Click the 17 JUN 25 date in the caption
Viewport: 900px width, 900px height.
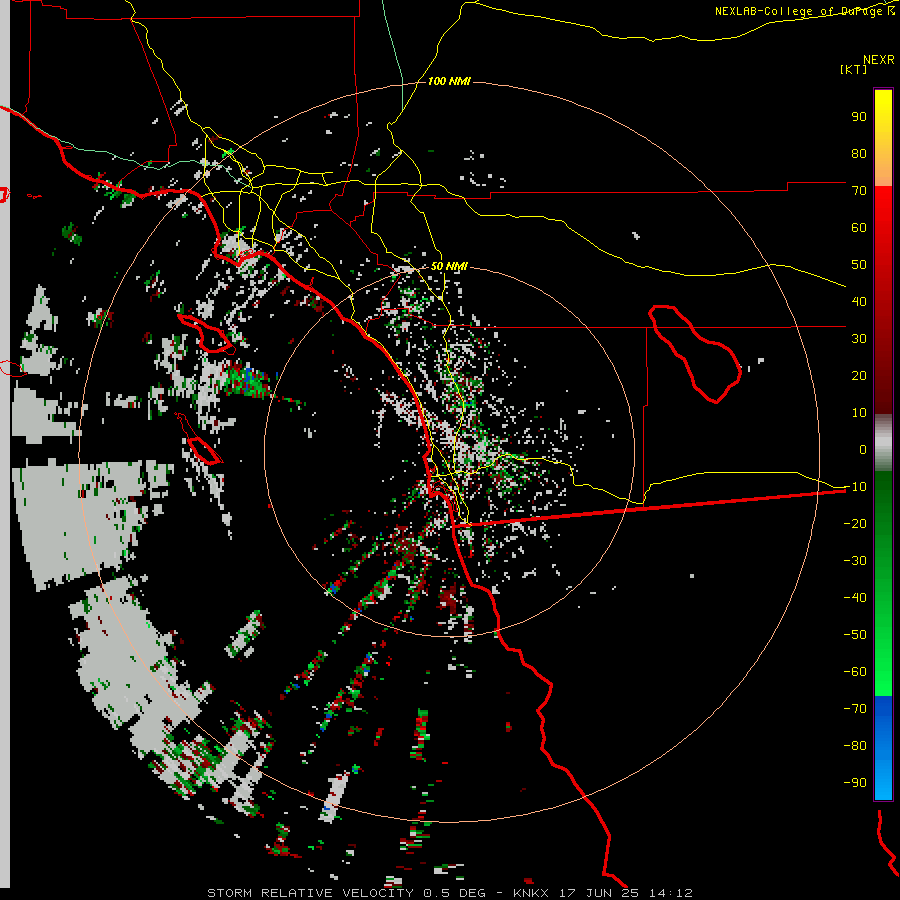(599, 893)
